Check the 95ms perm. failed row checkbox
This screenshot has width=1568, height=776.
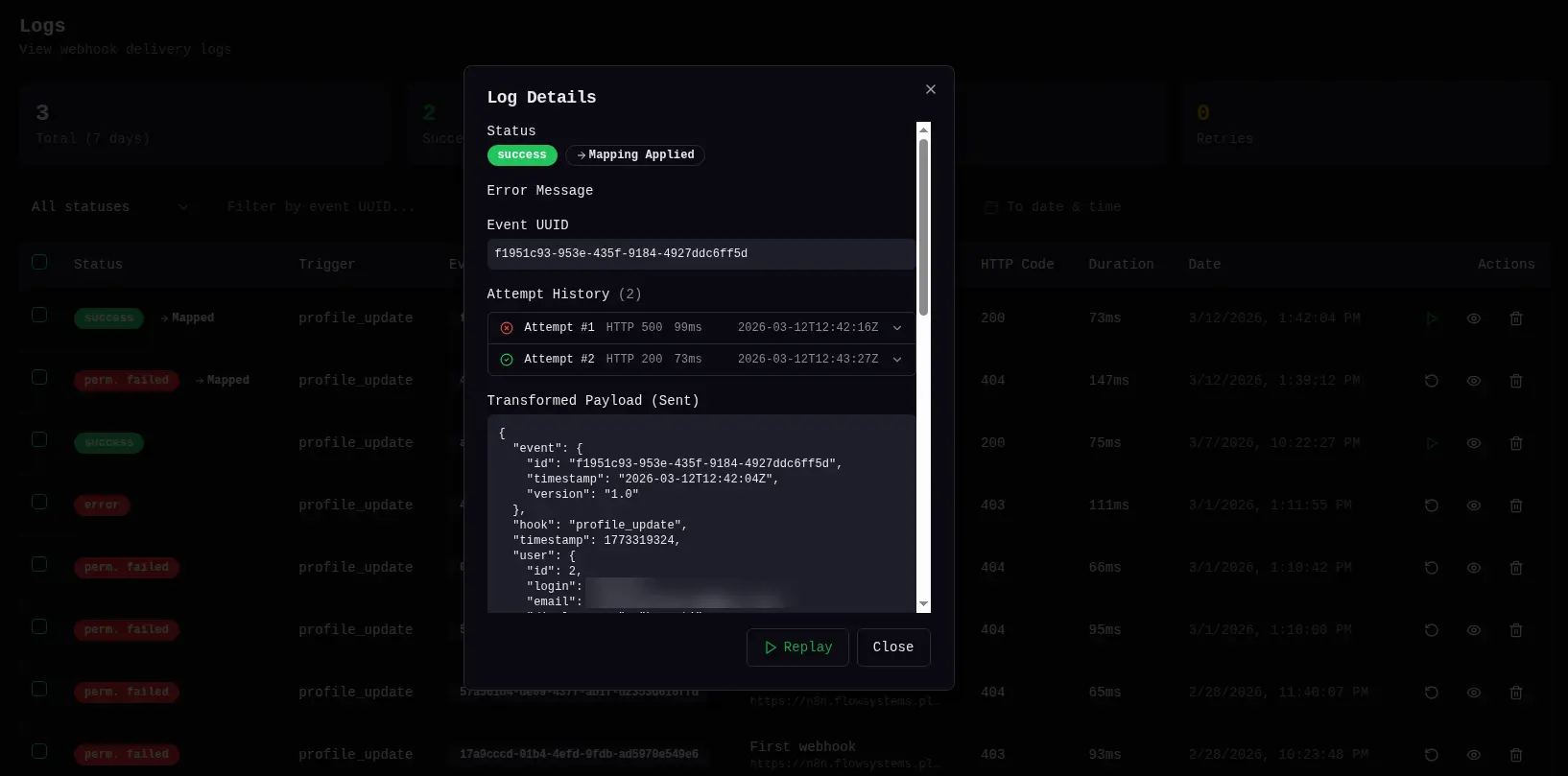pyautogui.click(x=39, y=626)
